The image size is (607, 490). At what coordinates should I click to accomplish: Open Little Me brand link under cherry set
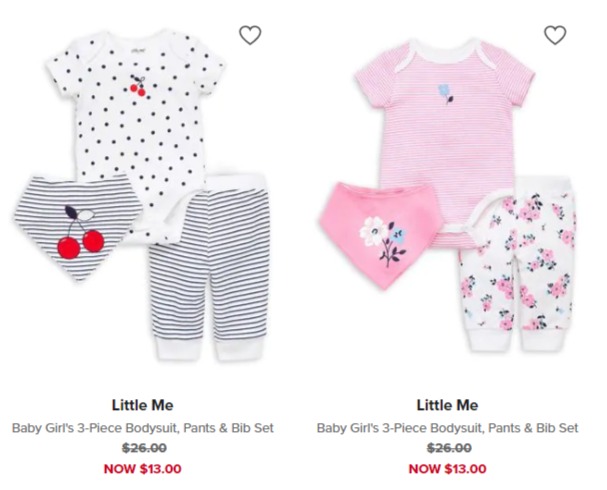pos(142,405)
